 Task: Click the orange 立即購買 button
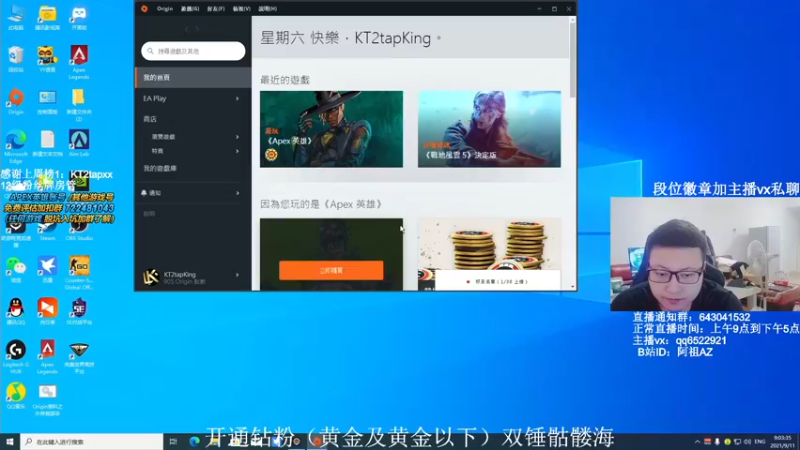coord(331,270)
